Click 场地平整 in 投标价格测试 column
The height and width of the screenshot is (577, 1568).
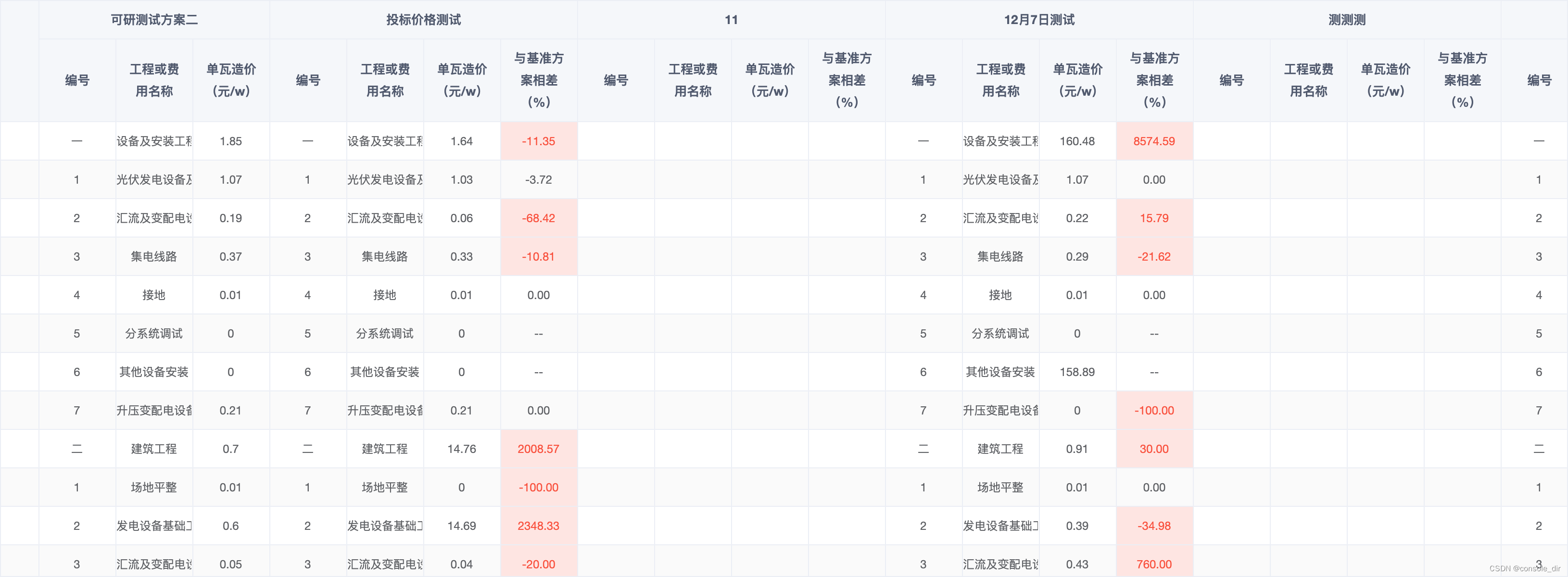tap(384, 488)
